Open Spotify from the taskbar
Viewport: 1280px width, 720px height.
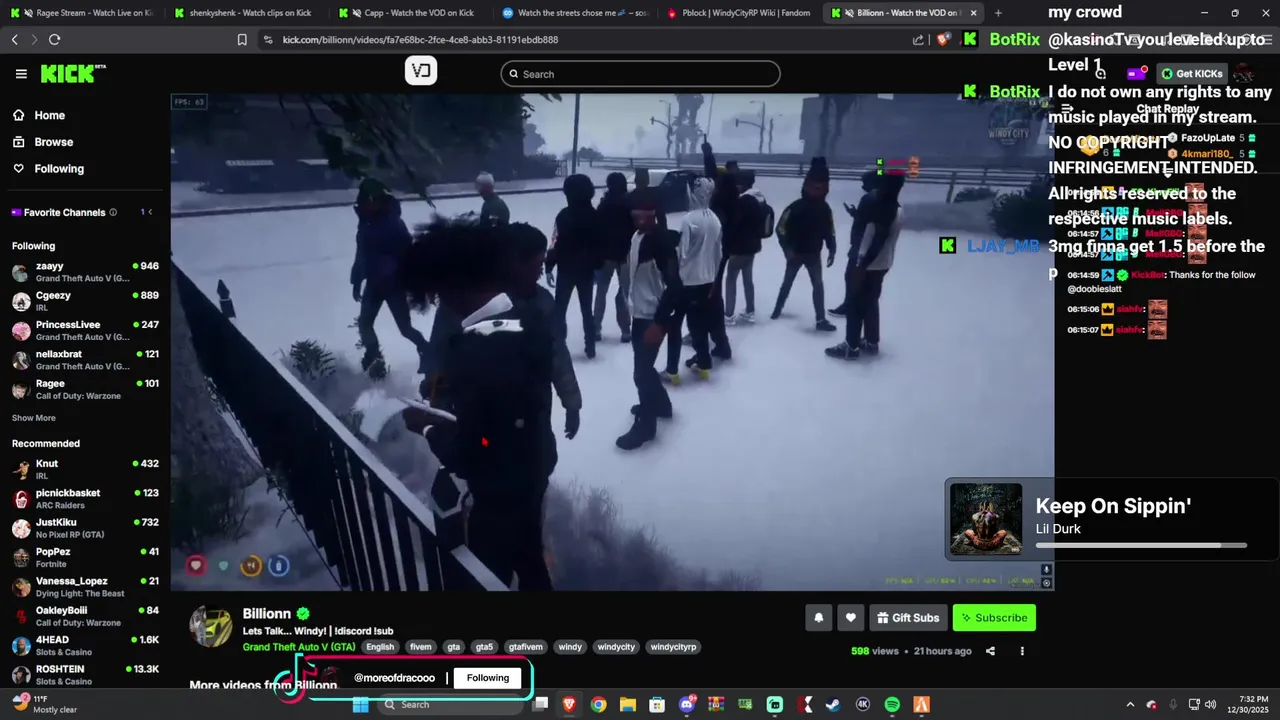pyautogui.click(x=892, y=705)
